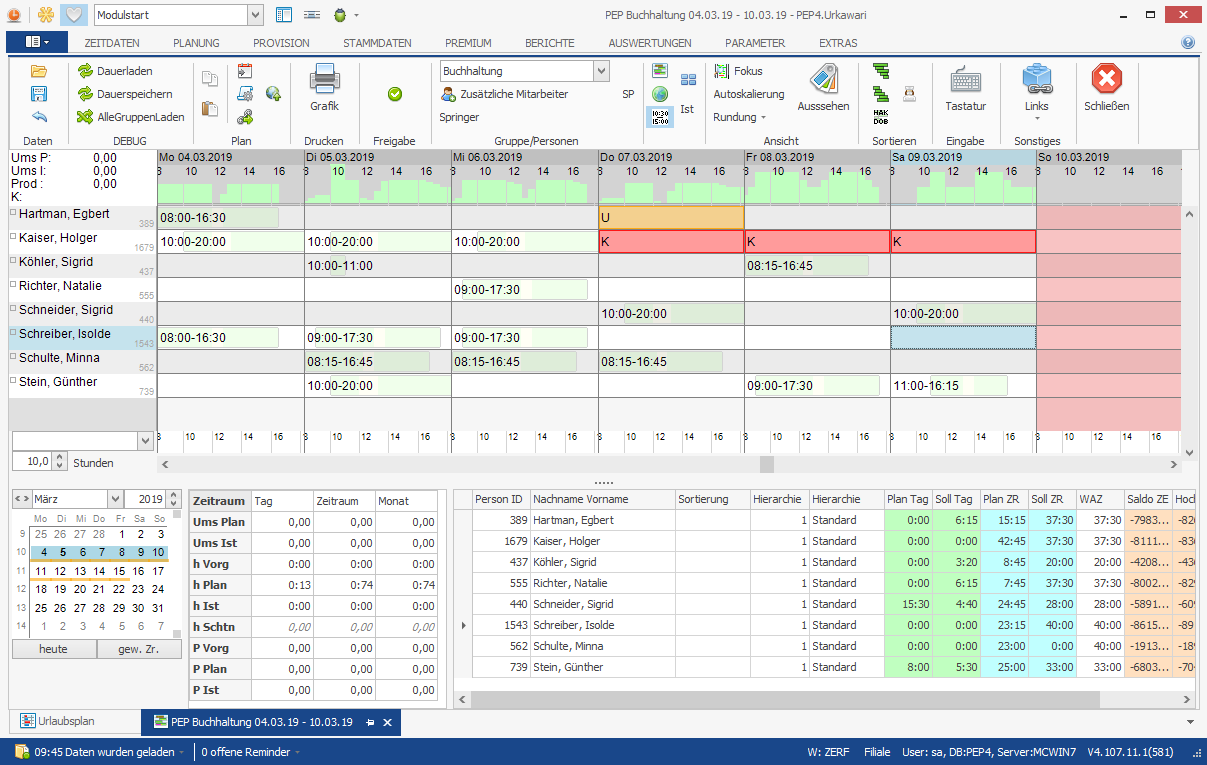Screen dimensions: 1207x765
Task: Toggle the checkbox beside Hartman, Egbert
Action: point(13,214)
